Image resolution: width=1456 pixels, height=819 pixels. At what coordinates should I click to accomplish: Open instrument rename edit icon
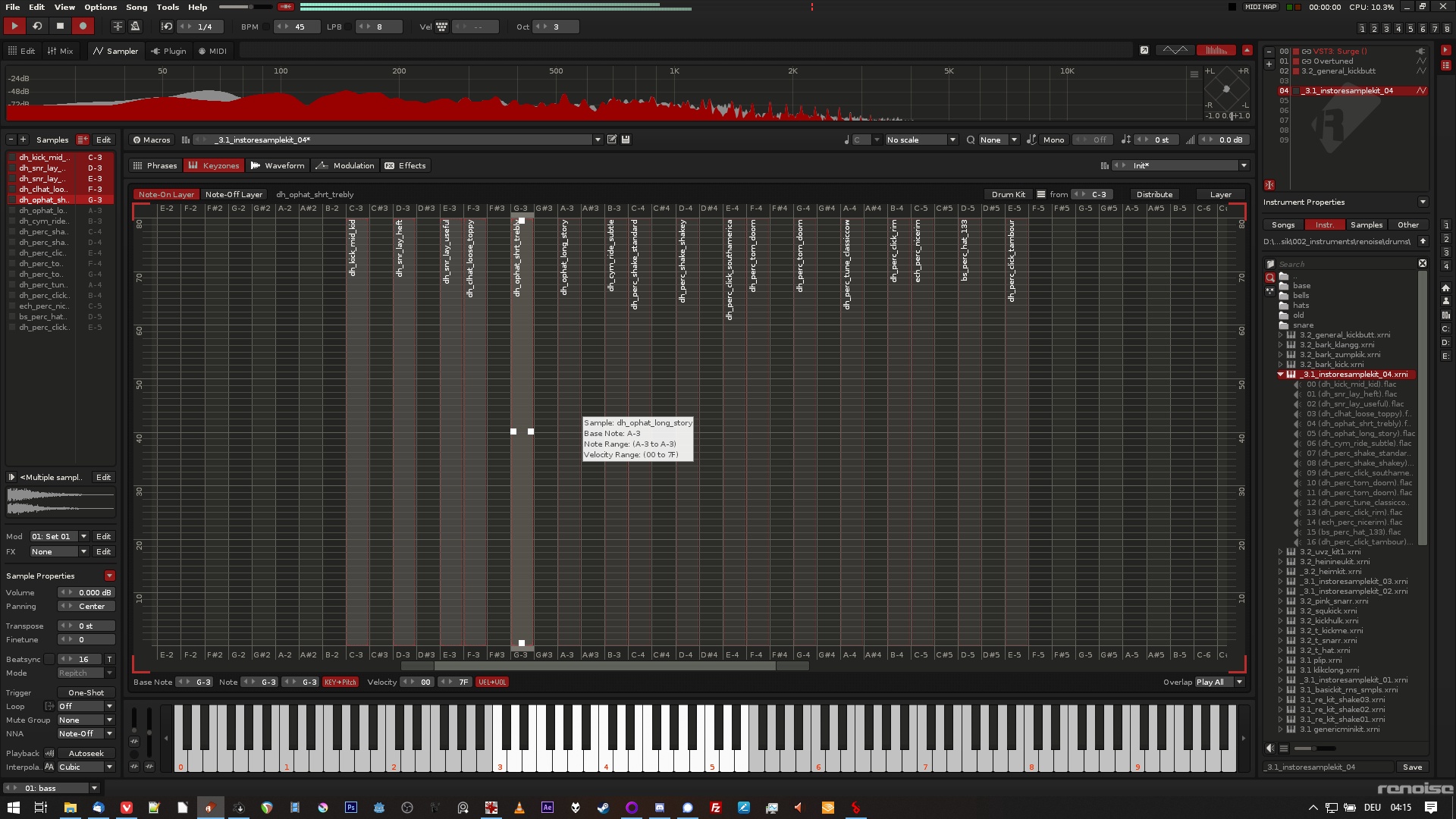pyautogui.click(x=612, y=140)
